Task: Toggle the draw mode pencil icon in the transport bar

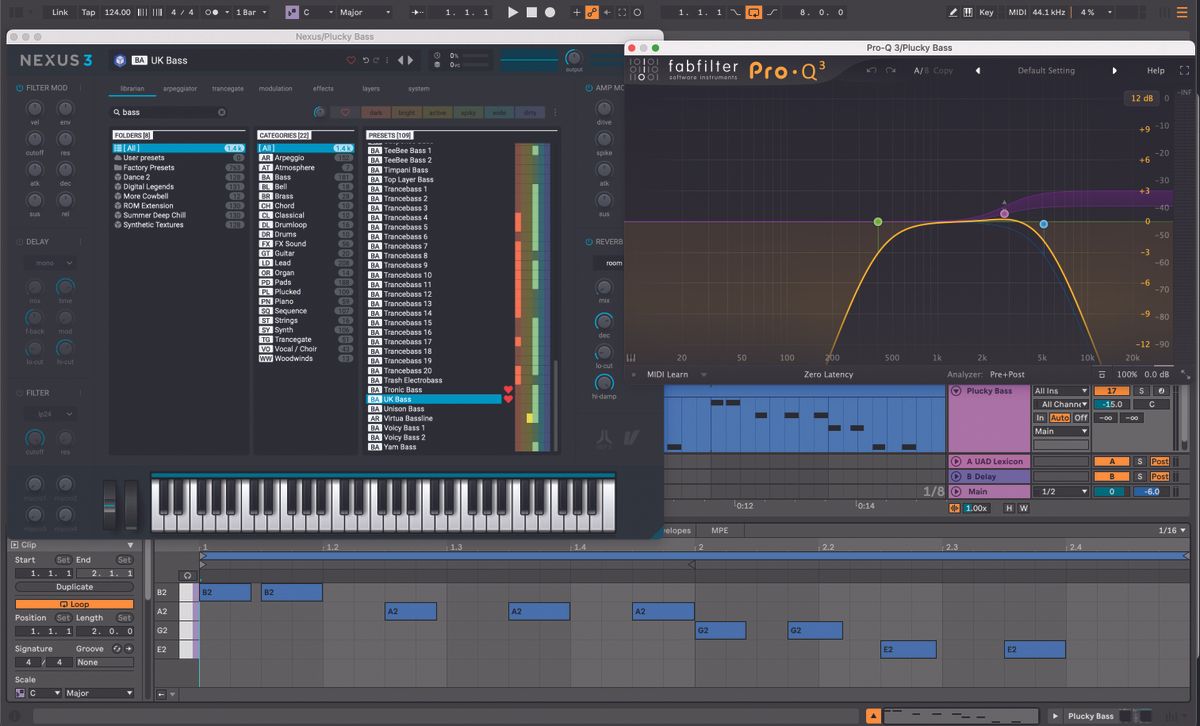Action: tap(951, 11)
